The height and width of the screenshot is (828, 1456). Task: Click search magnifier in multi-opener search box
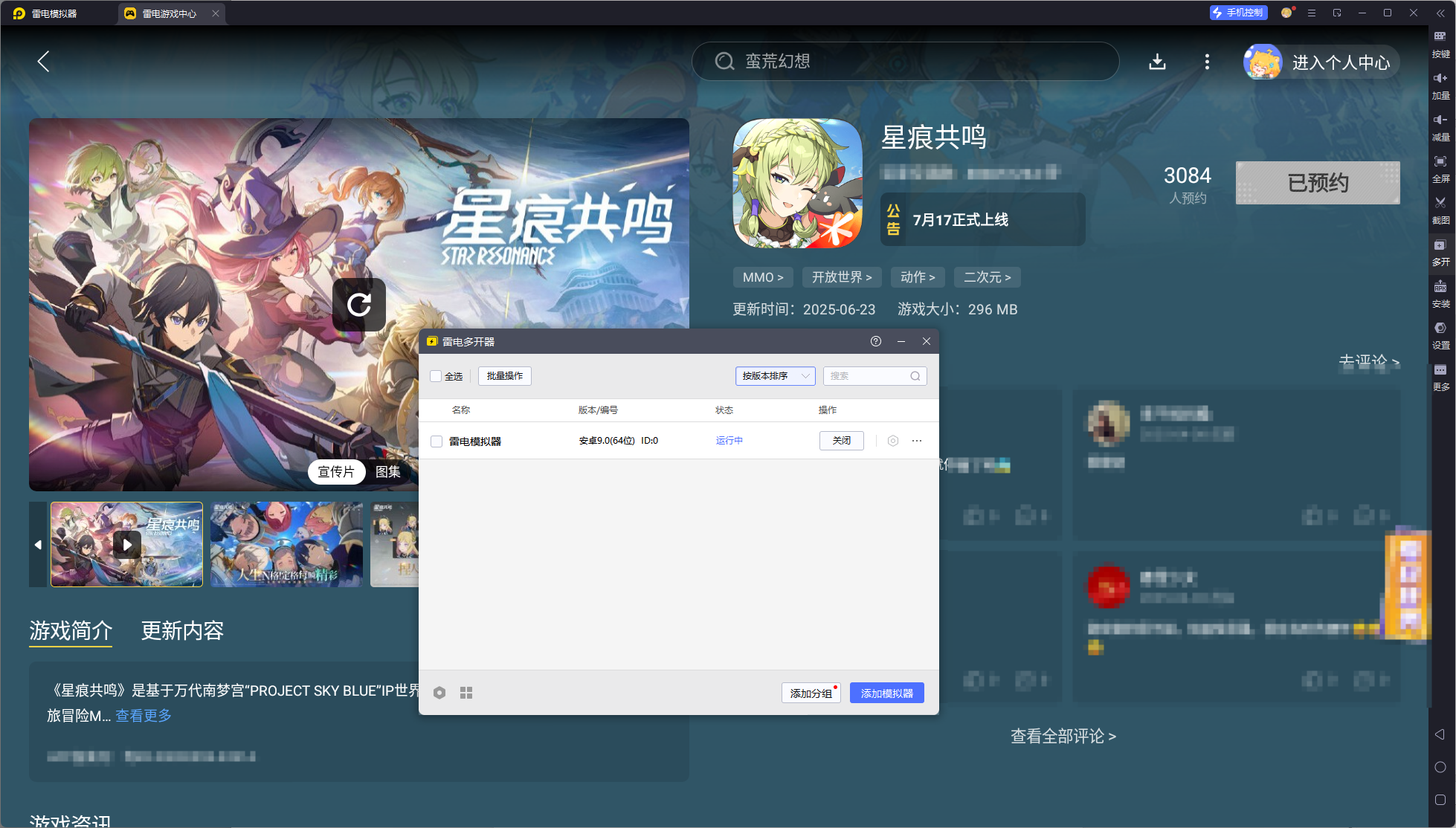tap(915, 376)
